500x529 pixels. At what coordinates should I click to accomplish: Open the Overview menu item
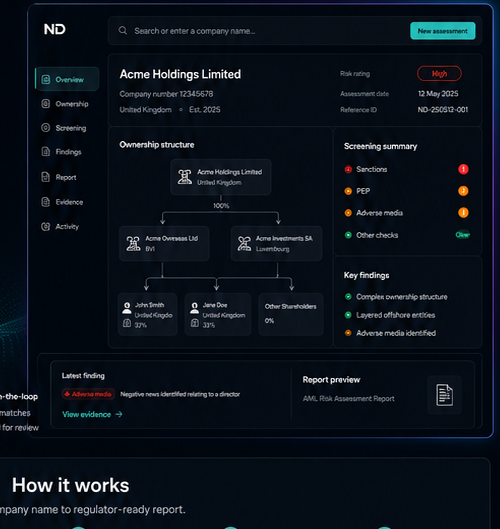coord(67,79)
